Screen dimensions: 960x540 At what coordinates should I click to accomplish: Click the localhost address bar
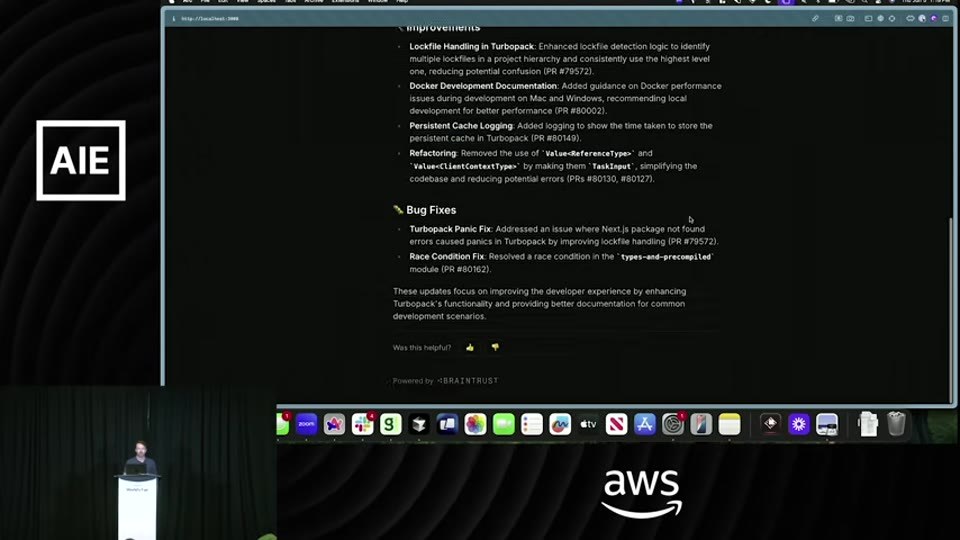coord(209,18)
